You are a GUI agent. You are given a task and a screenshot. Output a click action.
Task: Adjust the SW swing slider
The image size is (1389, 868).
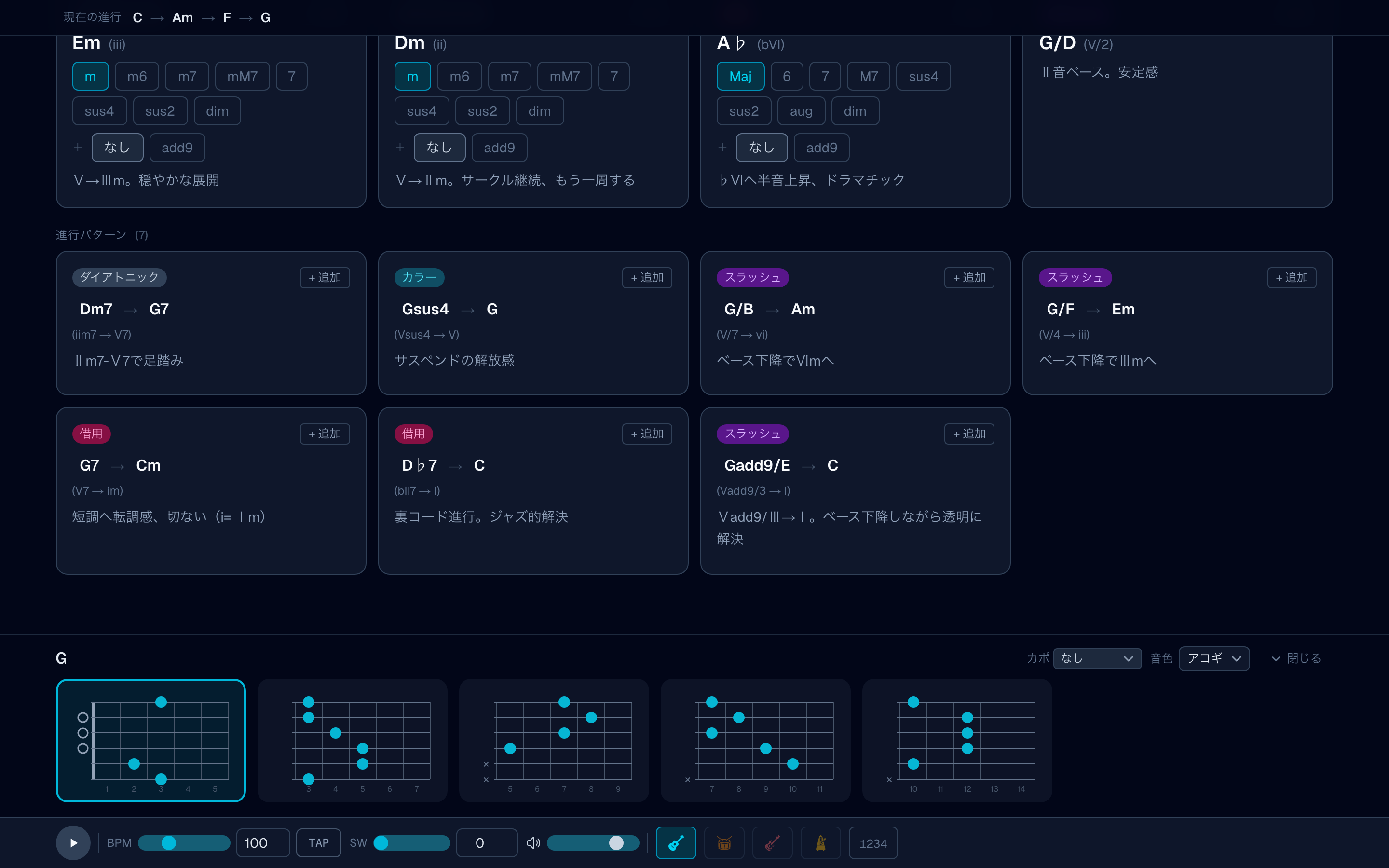(x=411, y=842)
